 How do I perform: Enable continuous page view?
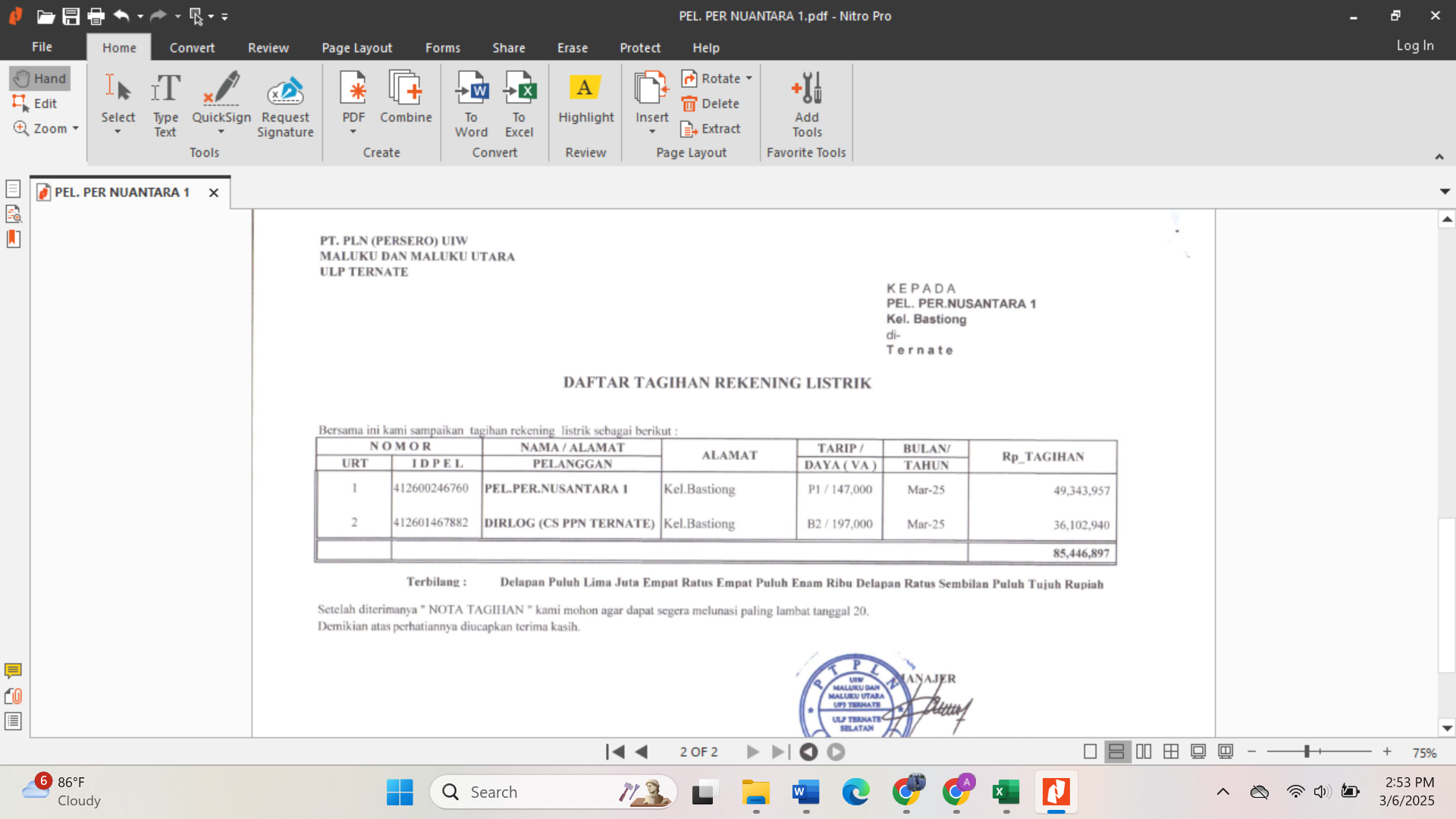[1117, 752]
